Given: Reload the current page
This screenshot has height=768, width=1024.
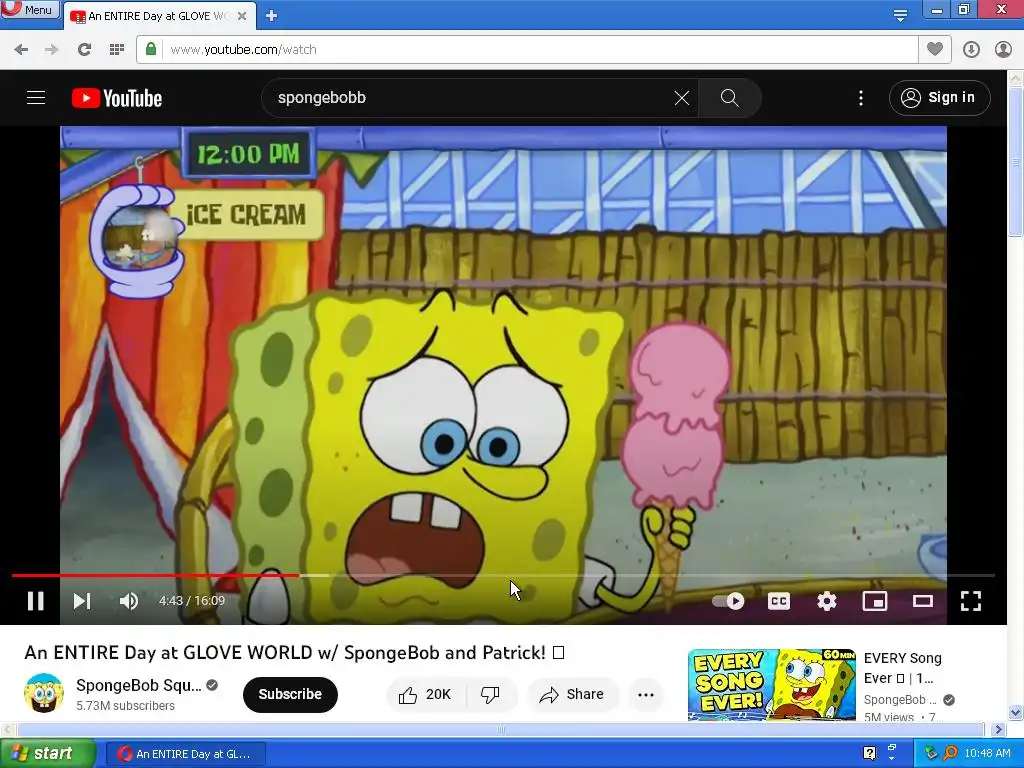Looking at the screenshot, I should pyautogui.click(x=84, y=50).
